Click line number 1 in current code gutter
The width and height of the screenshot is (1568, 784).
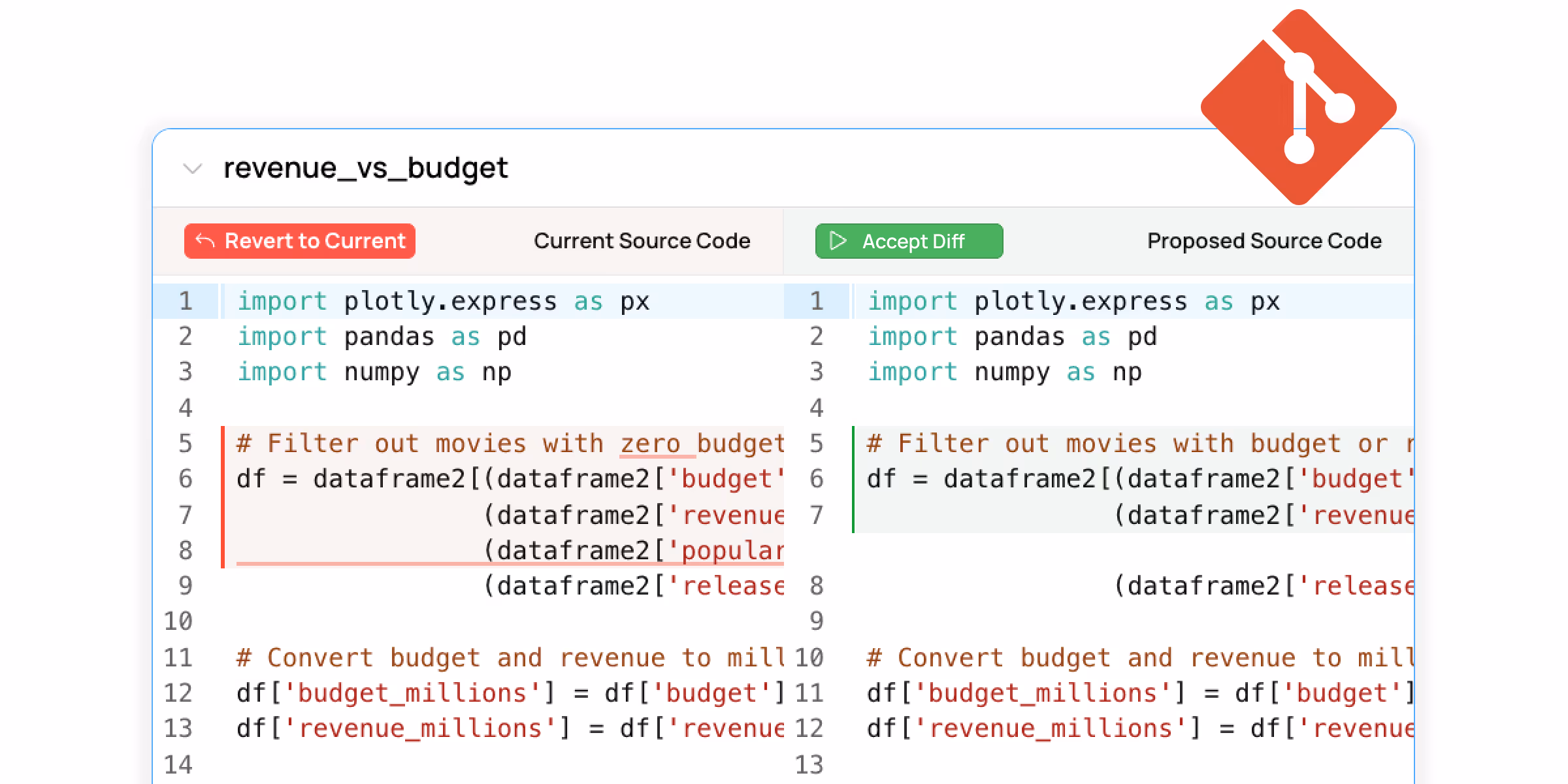186,301
